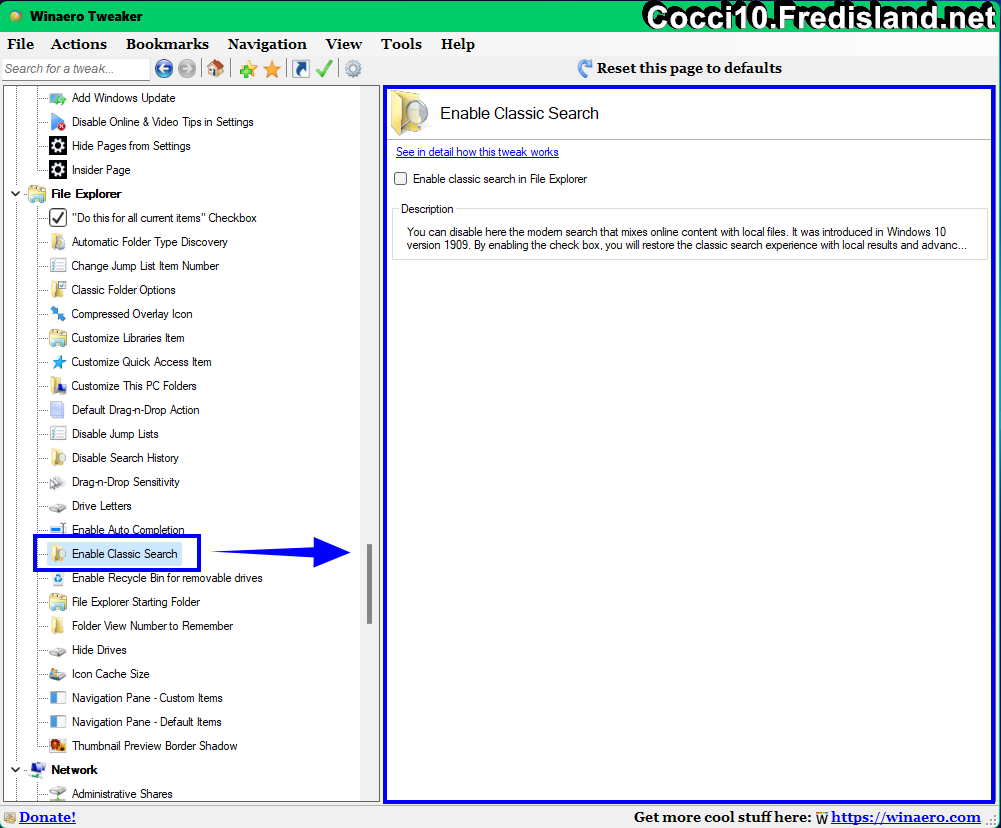Click Customize Quick Access Item star icon
The width and height of the screenshot is (1001, 828).
coord(58,362)
